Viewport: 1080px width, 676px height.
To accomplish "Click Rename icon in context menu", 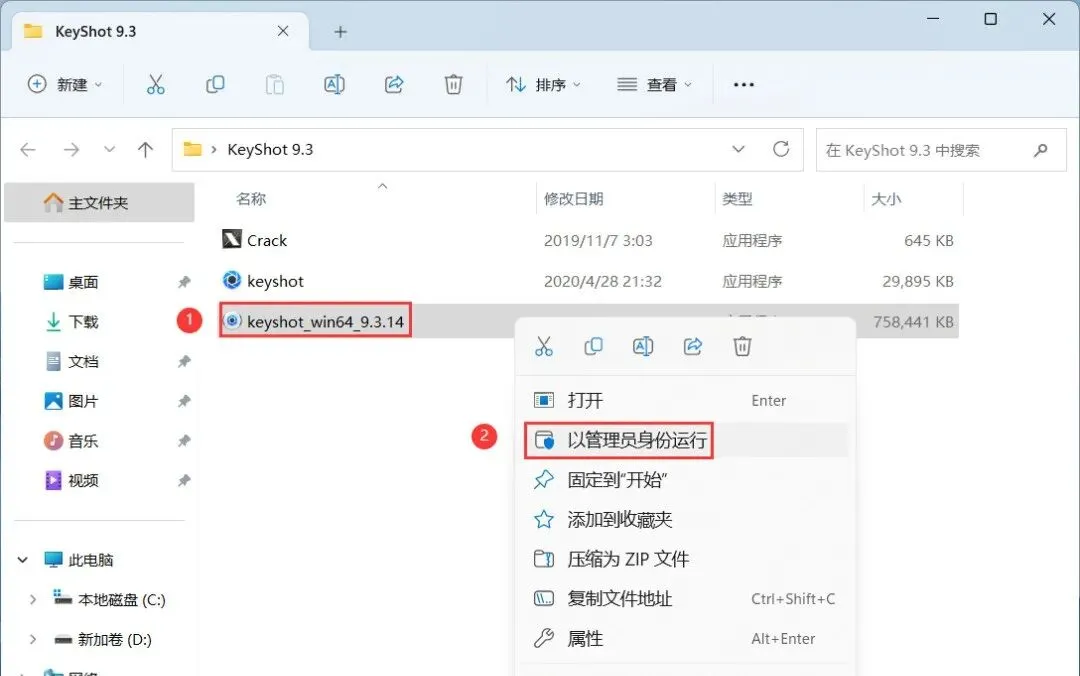I will coord(643,346).
